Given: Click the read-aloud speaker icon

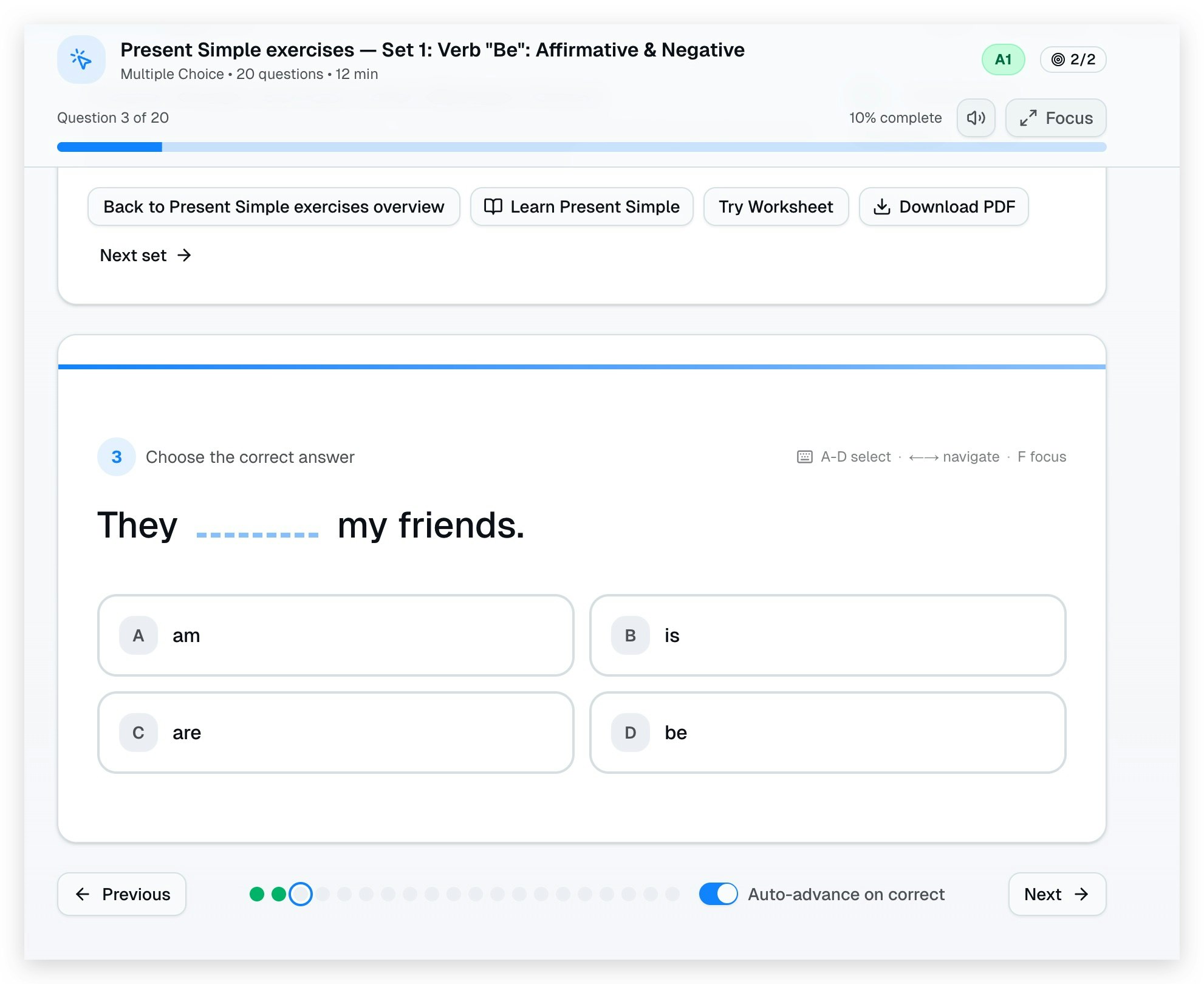Looking at the screenshot, I should click(976, 118).
